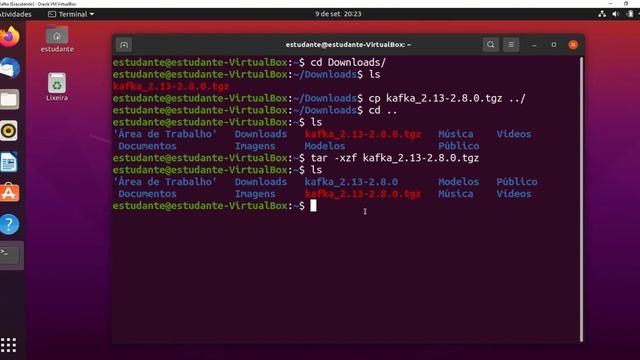This screenshot has height=360, width=640.
Task: Open the estudante home folder desktop icon
Action: click(x=57, y=39)
